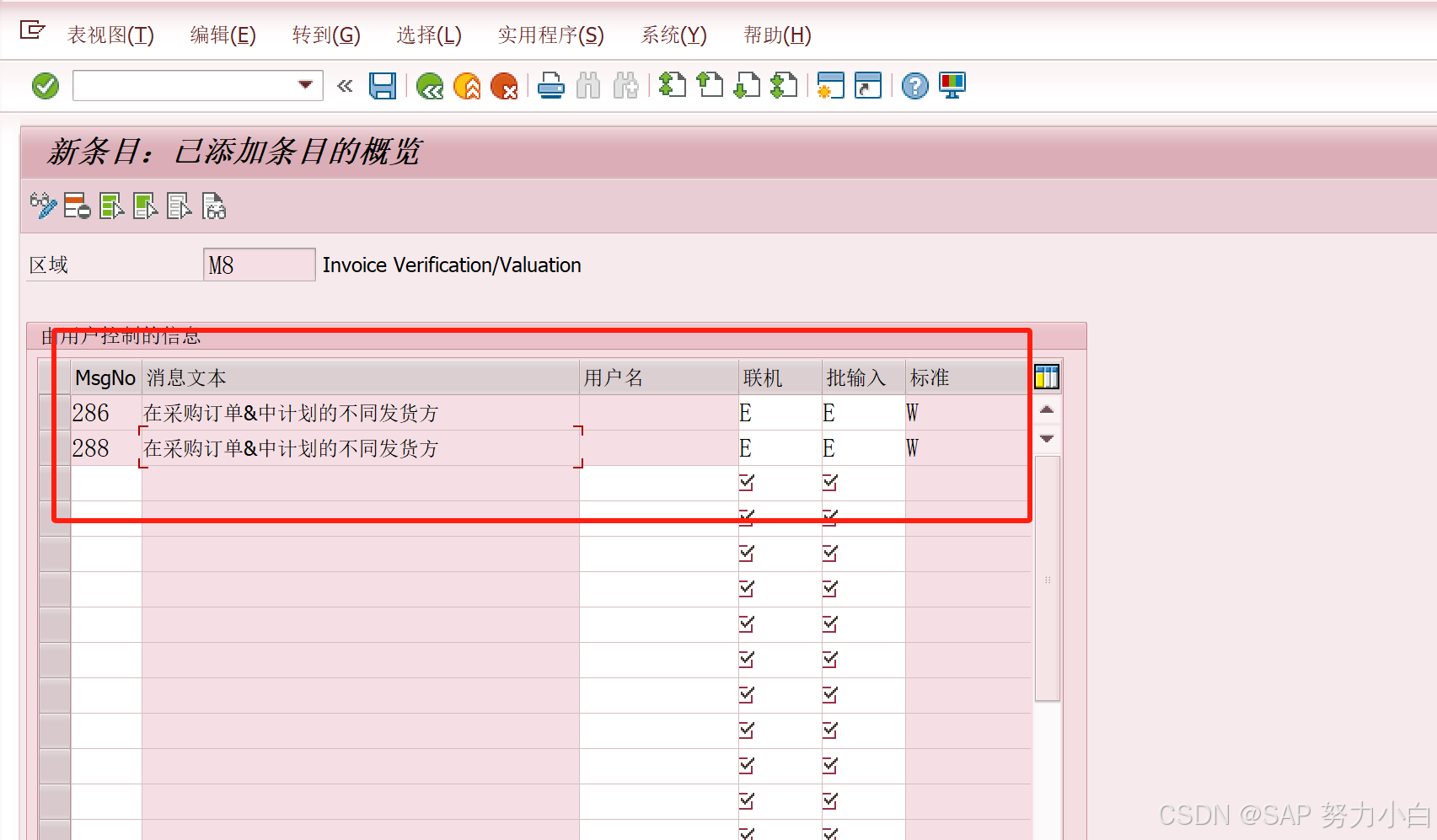Open the table column settings icon
1437x840 pixels.
pyautogui.click(x=1047, y=377)
